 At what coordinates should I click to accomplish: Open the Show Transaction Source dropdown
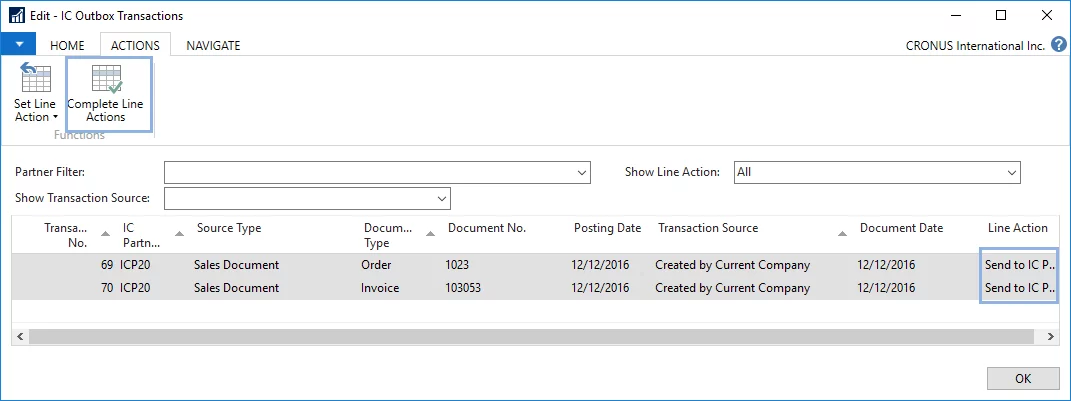442,198
